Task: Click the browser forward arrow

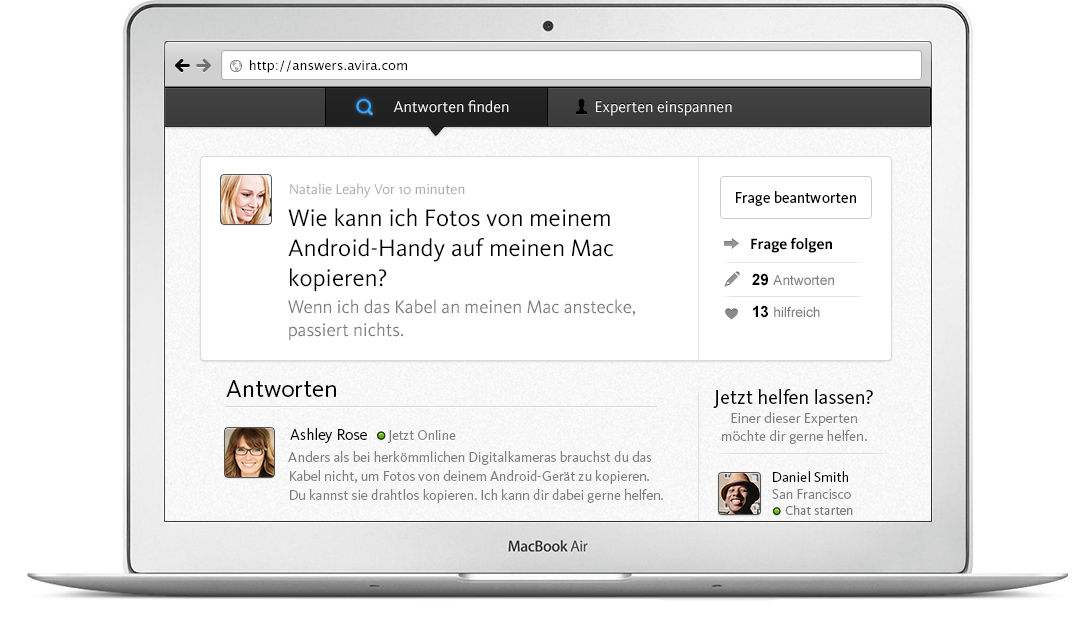Action: click(x=203, y=65)
